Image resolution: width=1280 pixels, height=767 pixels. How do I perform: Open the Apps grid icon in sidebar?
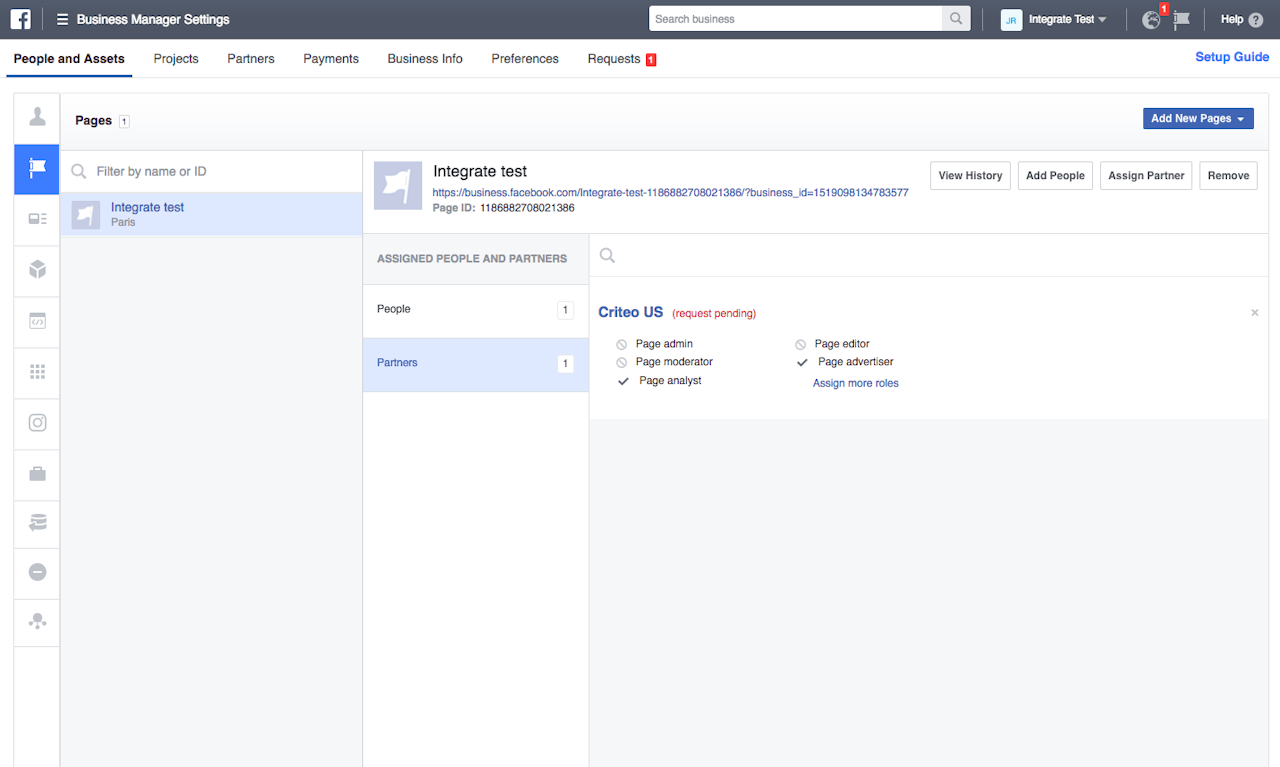point(37,371)
